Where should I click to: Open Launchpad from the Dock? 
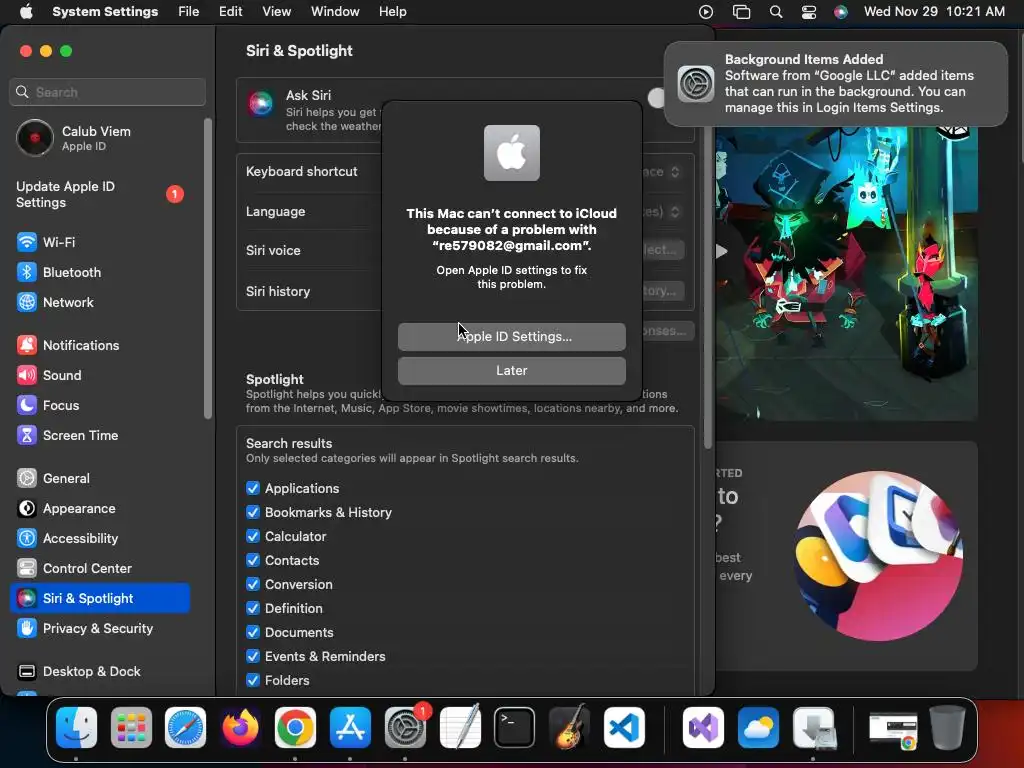pos(131,728)
